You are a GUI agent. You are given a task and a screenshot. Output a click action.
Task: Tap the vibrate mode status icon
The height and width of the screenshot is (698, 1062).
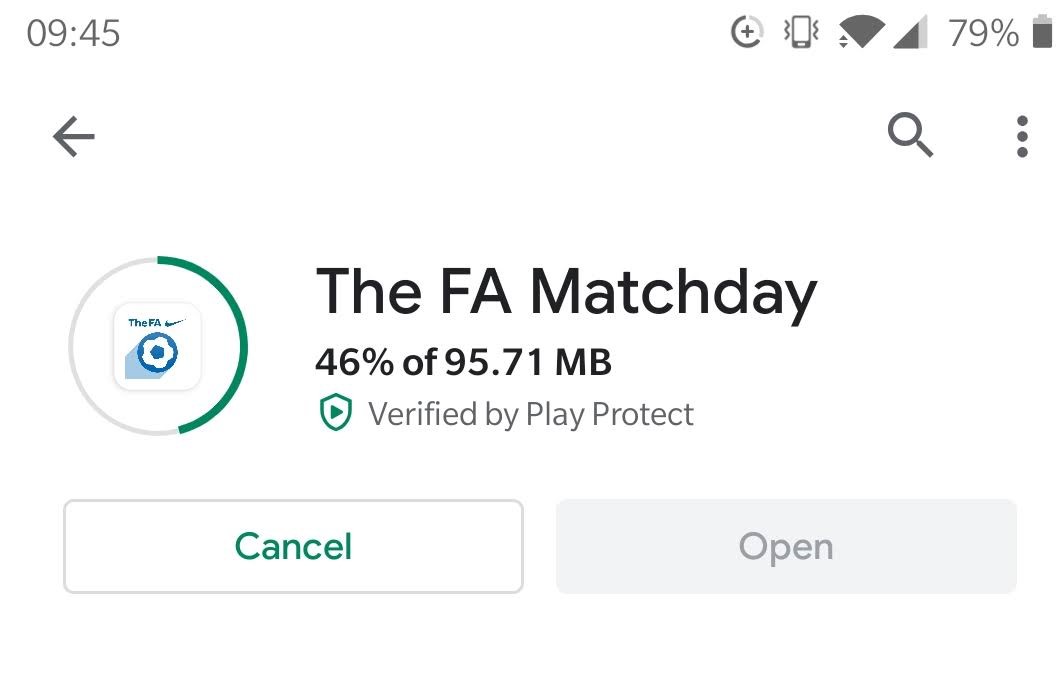click(801, 32)
